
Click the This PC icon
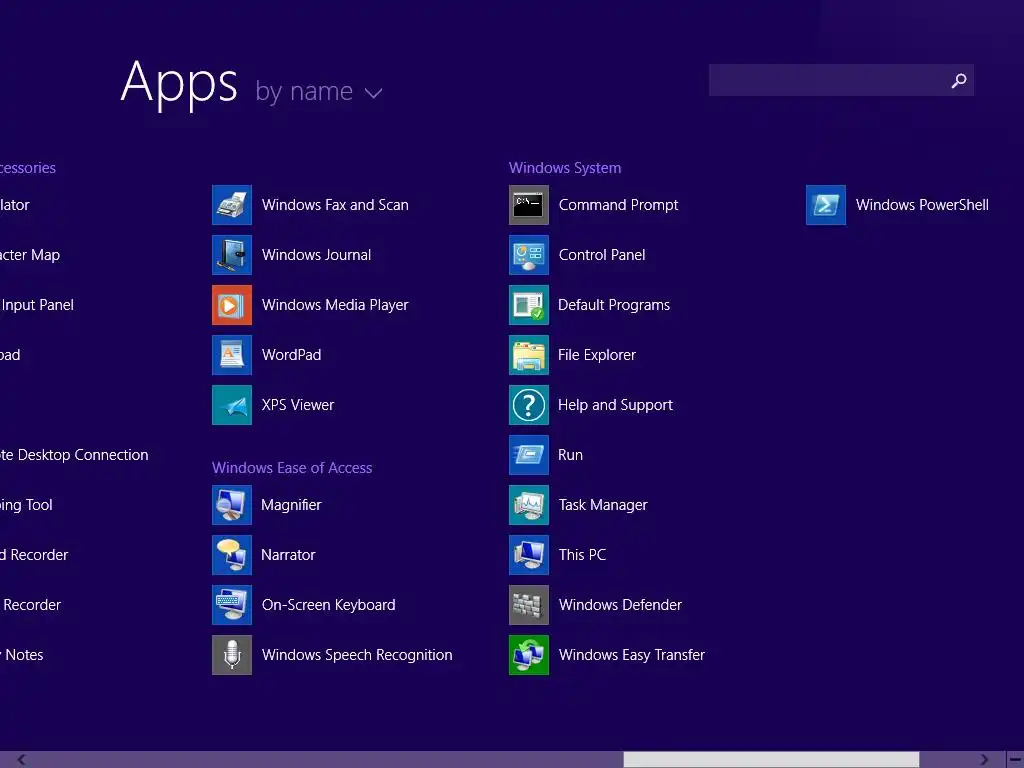pos(529,555)
